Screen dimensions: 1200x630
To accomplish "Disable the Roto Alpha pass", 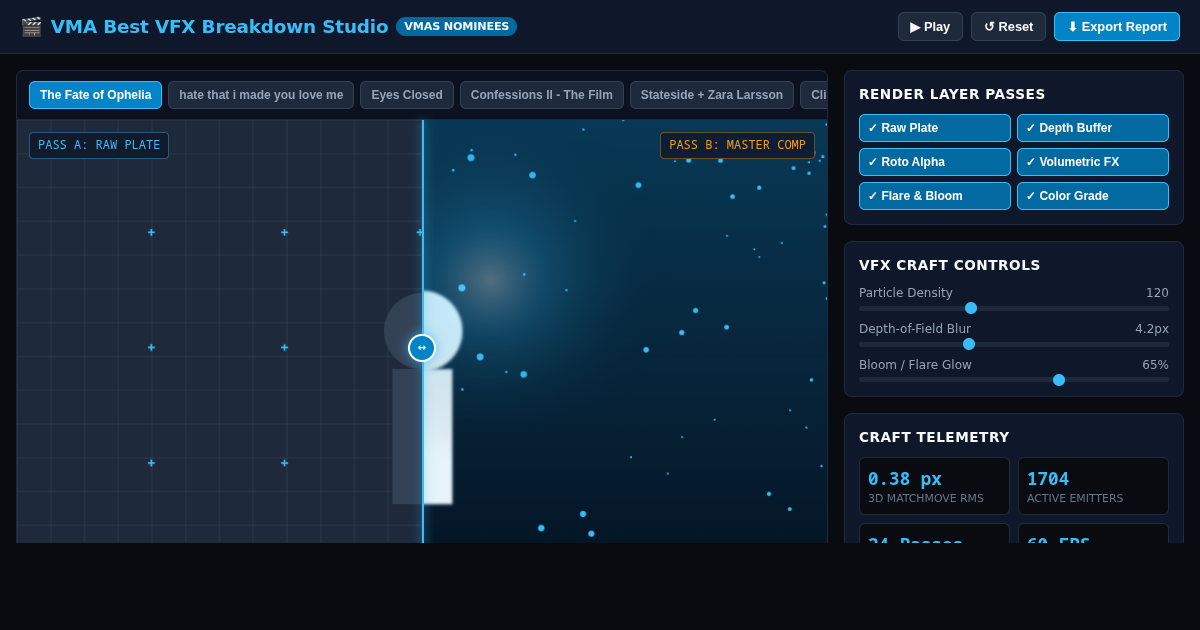I will click(935, 162).
